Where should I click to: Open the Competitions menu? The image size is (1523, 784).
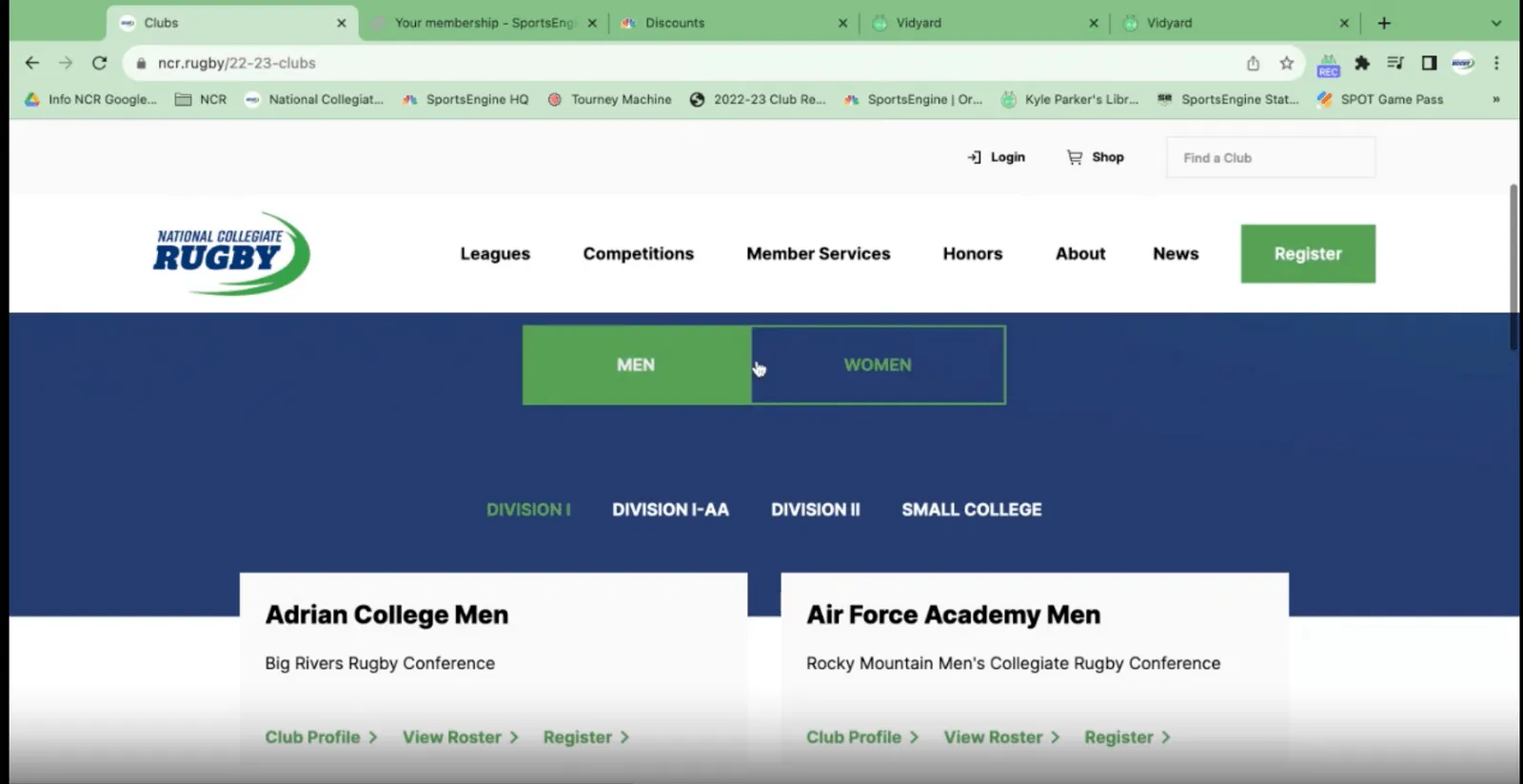[x=639, y=254]
